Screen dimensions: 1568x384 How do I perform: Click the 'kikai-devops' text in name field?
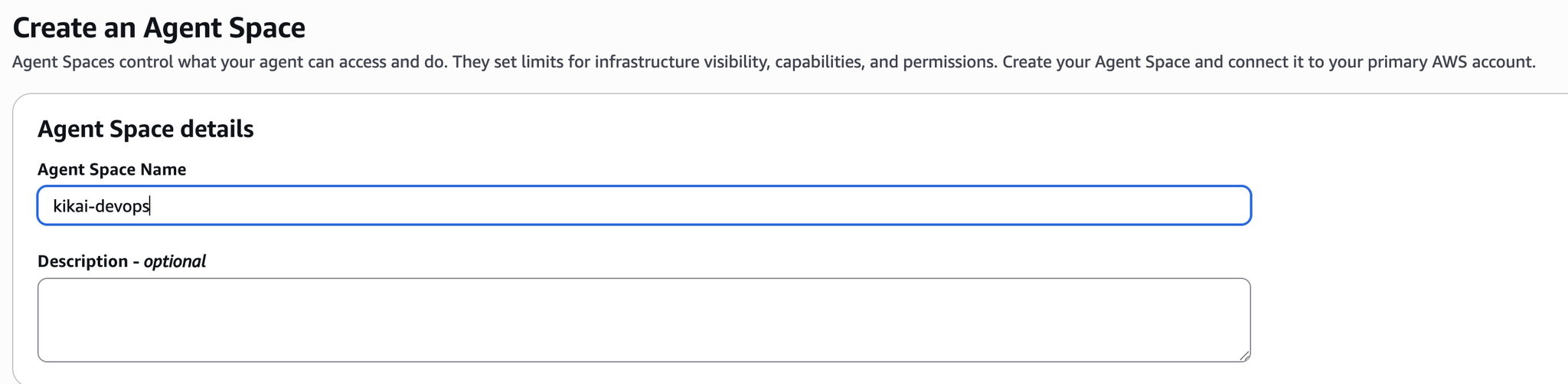click(x=100, y=206)
